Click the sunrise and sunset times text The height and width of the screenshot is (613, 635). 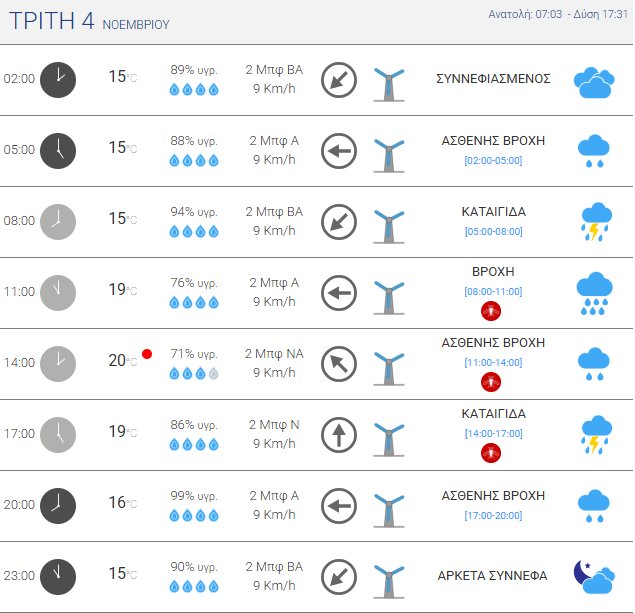(x=558, y=14)
